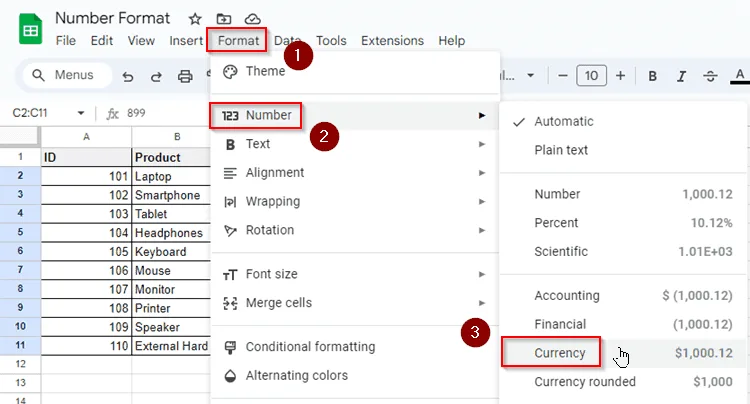
Task: Open the font family dropdown arrow
Action: click(x=530, y=76)
